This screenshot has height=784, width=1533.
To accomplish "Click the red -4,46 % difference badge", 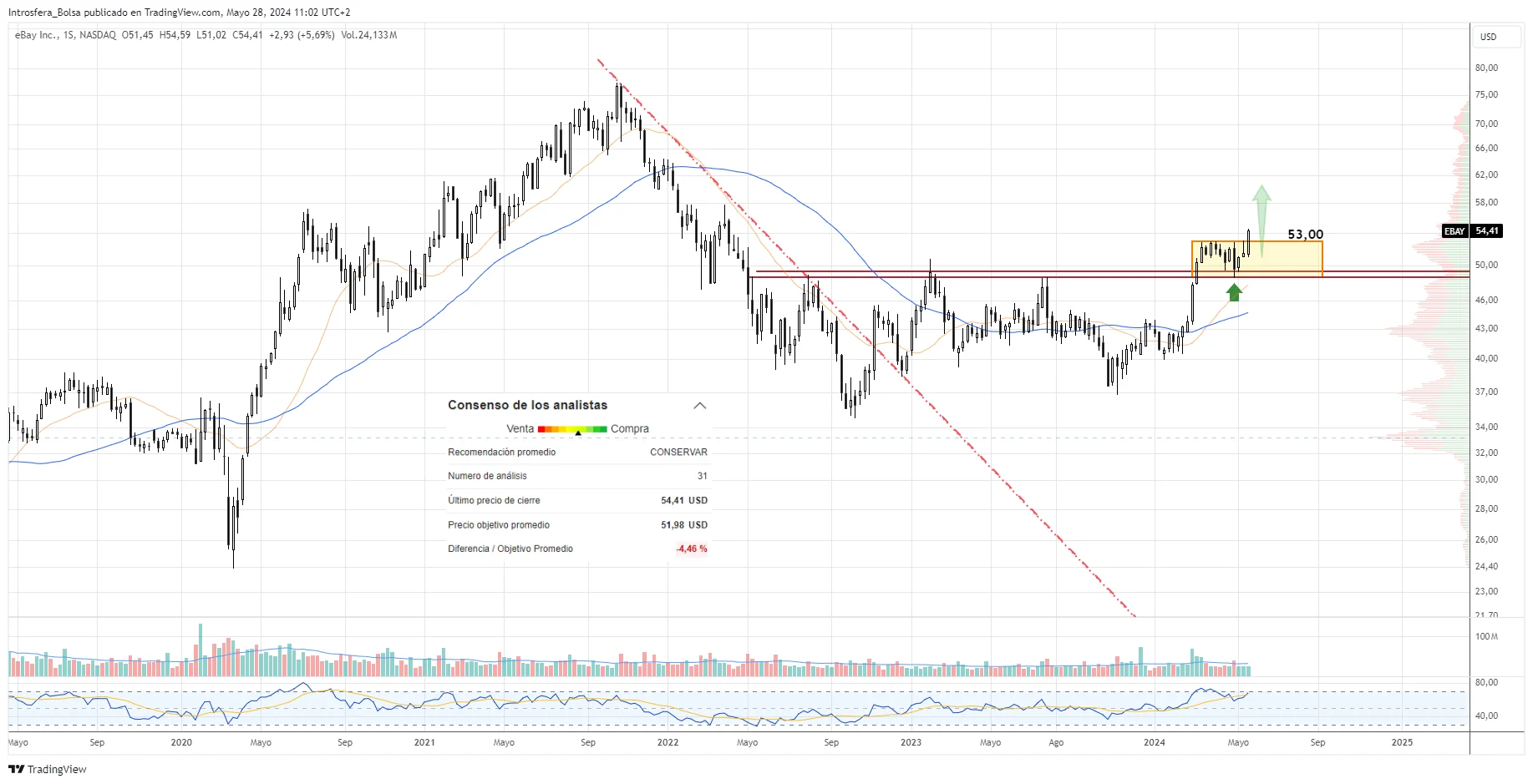I will pos(692,549).
